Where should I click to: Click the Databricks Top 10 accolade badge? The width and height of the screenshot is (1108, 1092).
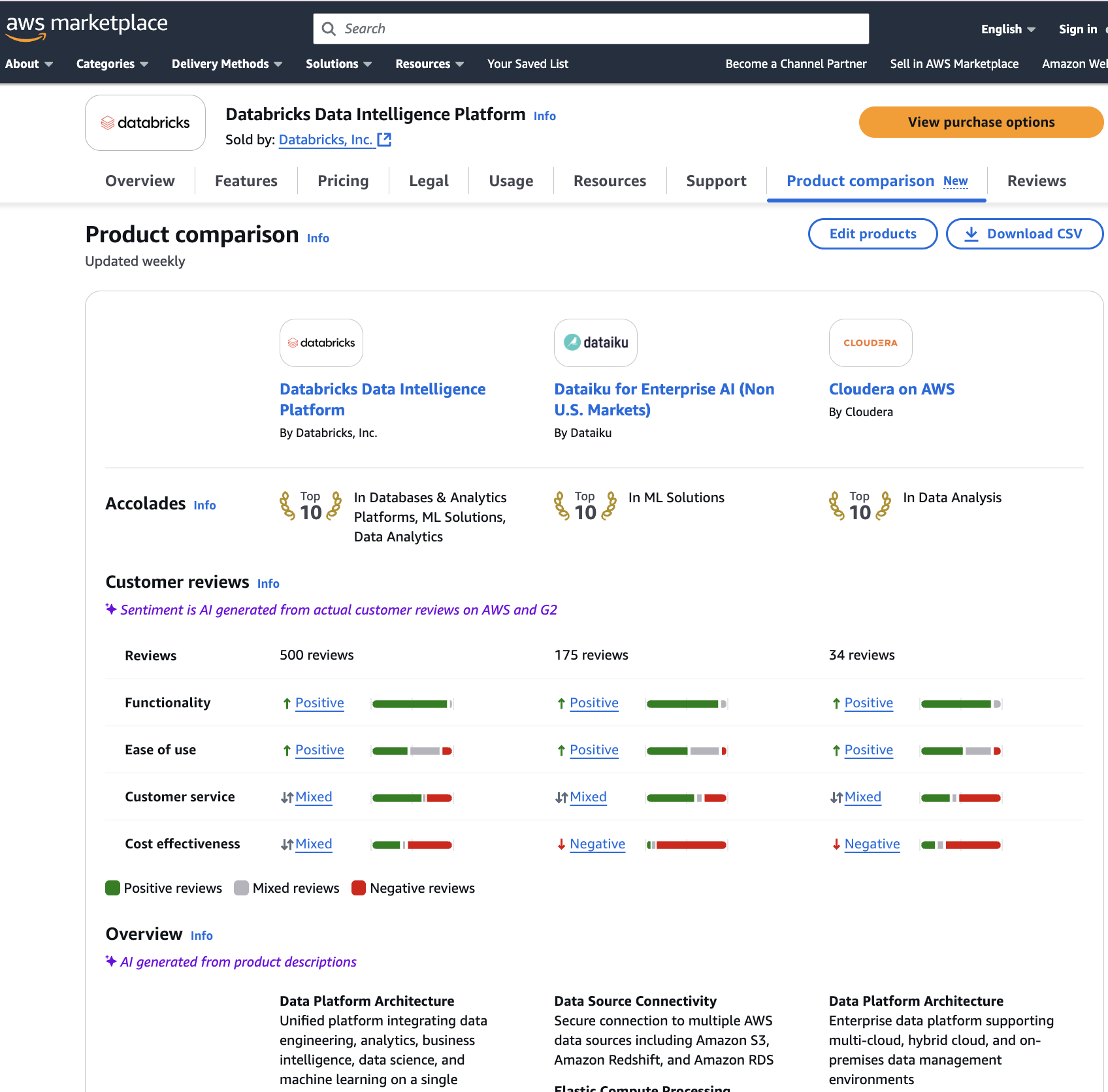[x=311, y=506]
